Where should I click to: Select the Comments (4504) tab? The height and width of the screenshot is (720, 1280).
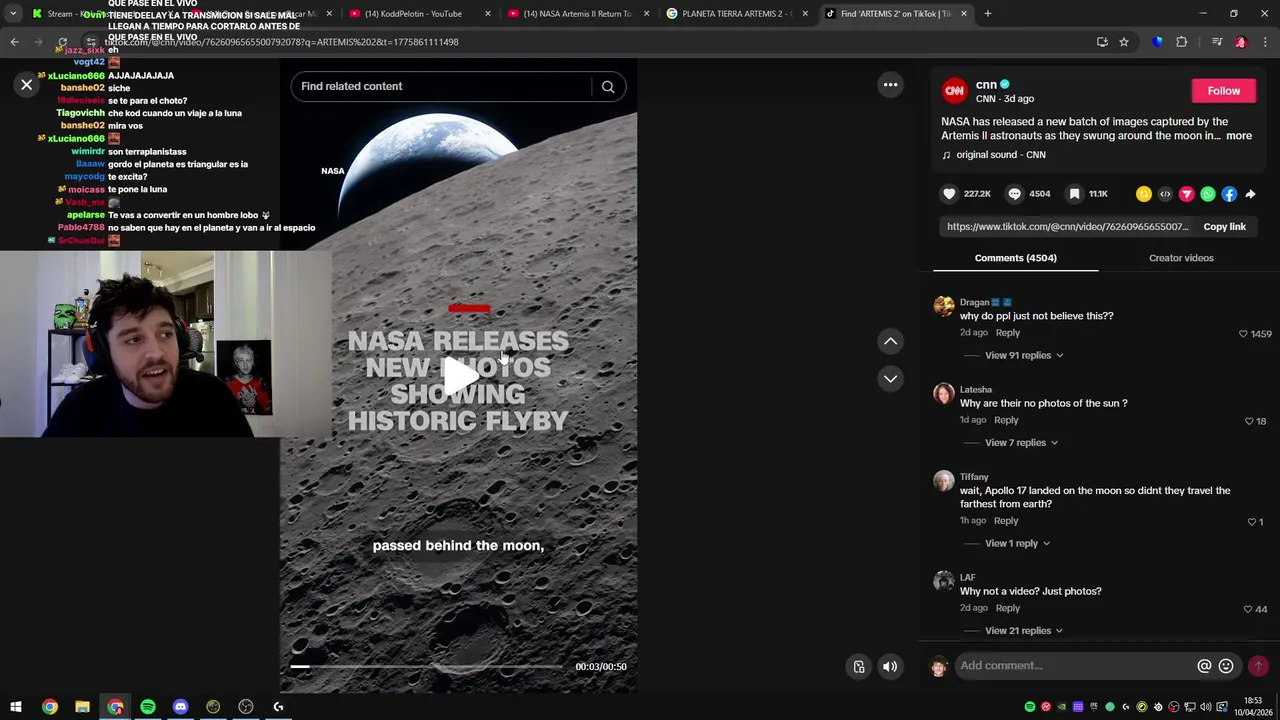1015,258
